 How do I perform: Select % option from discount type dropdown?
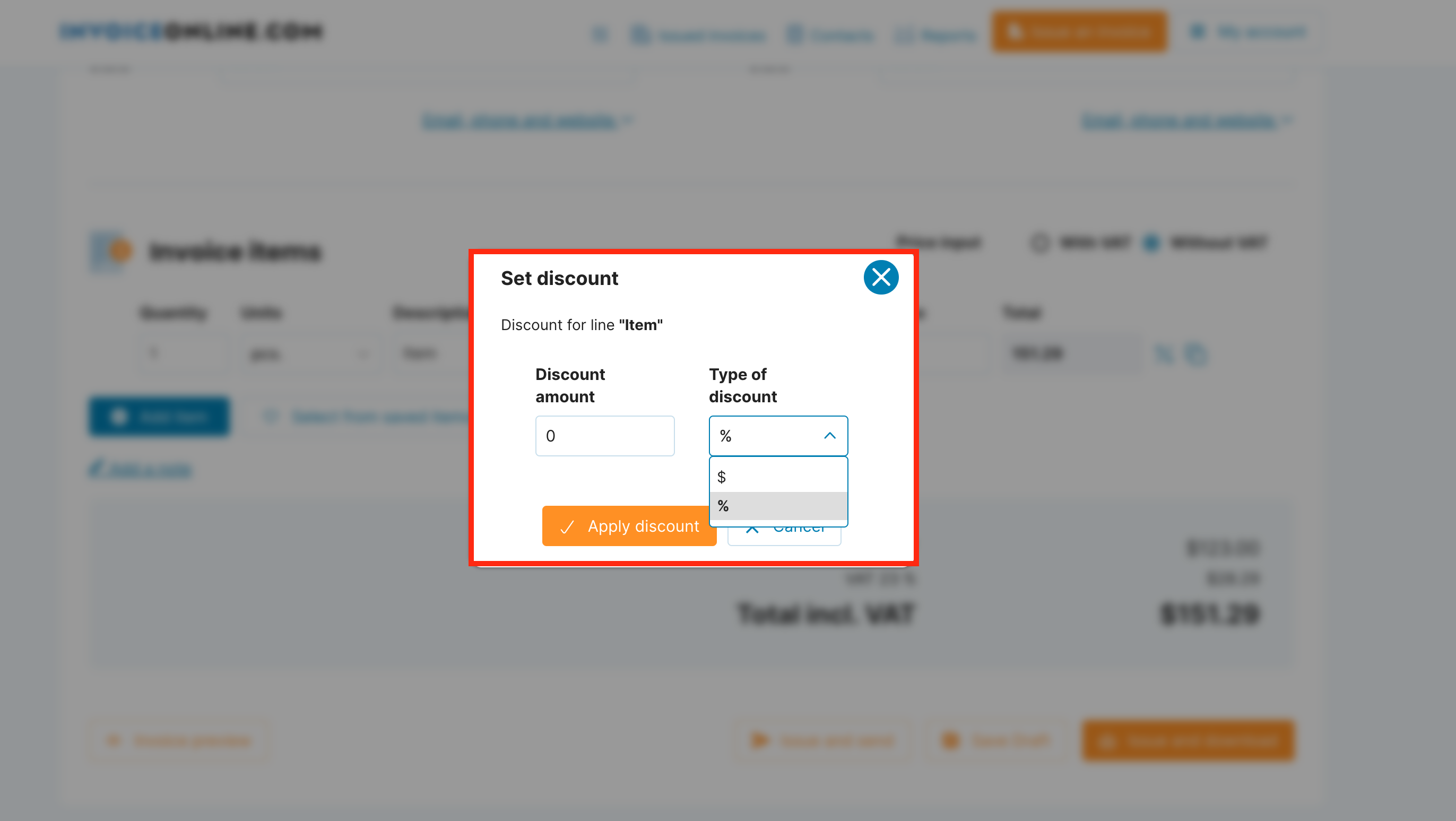[x=778, y=506]
